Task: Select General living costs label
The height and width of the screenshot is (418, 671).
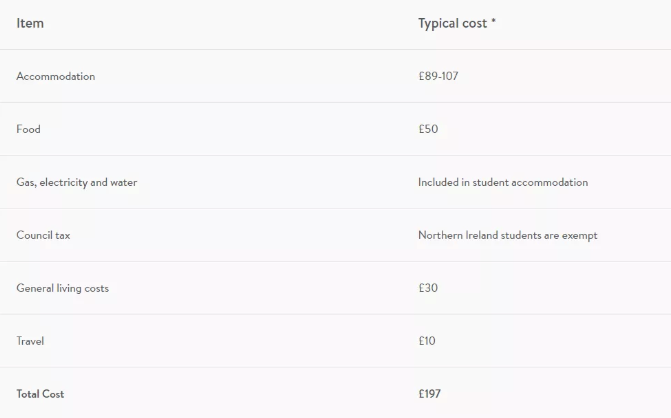Action: point(62,289)
